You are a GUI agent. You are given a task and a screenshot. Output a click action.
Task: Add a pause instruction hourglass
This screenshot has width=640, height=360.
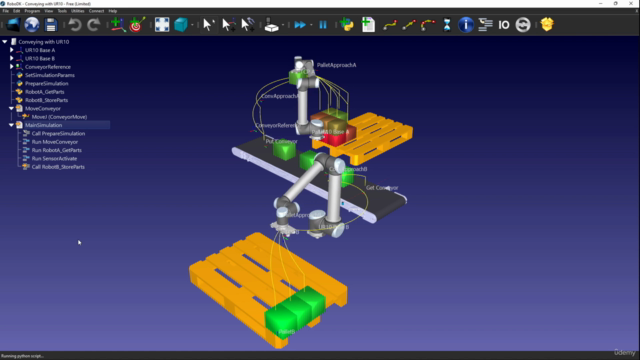point(447,25)
